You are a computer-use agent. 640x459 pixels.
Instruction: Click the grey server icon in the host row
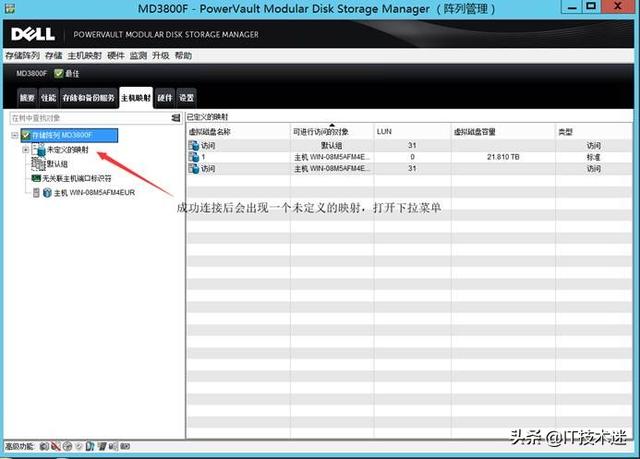point(36,193)
